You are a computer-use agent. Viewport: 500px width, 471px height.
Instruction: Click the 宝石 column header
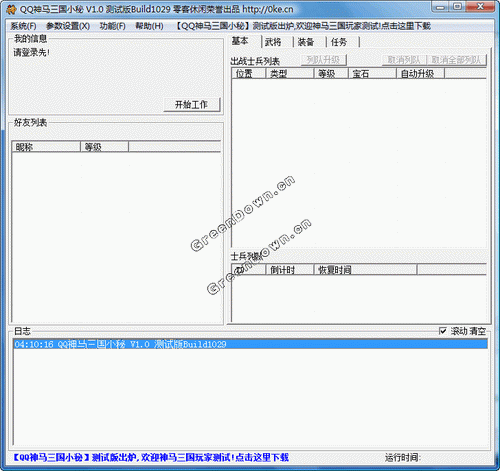click(x=372, y=73)
